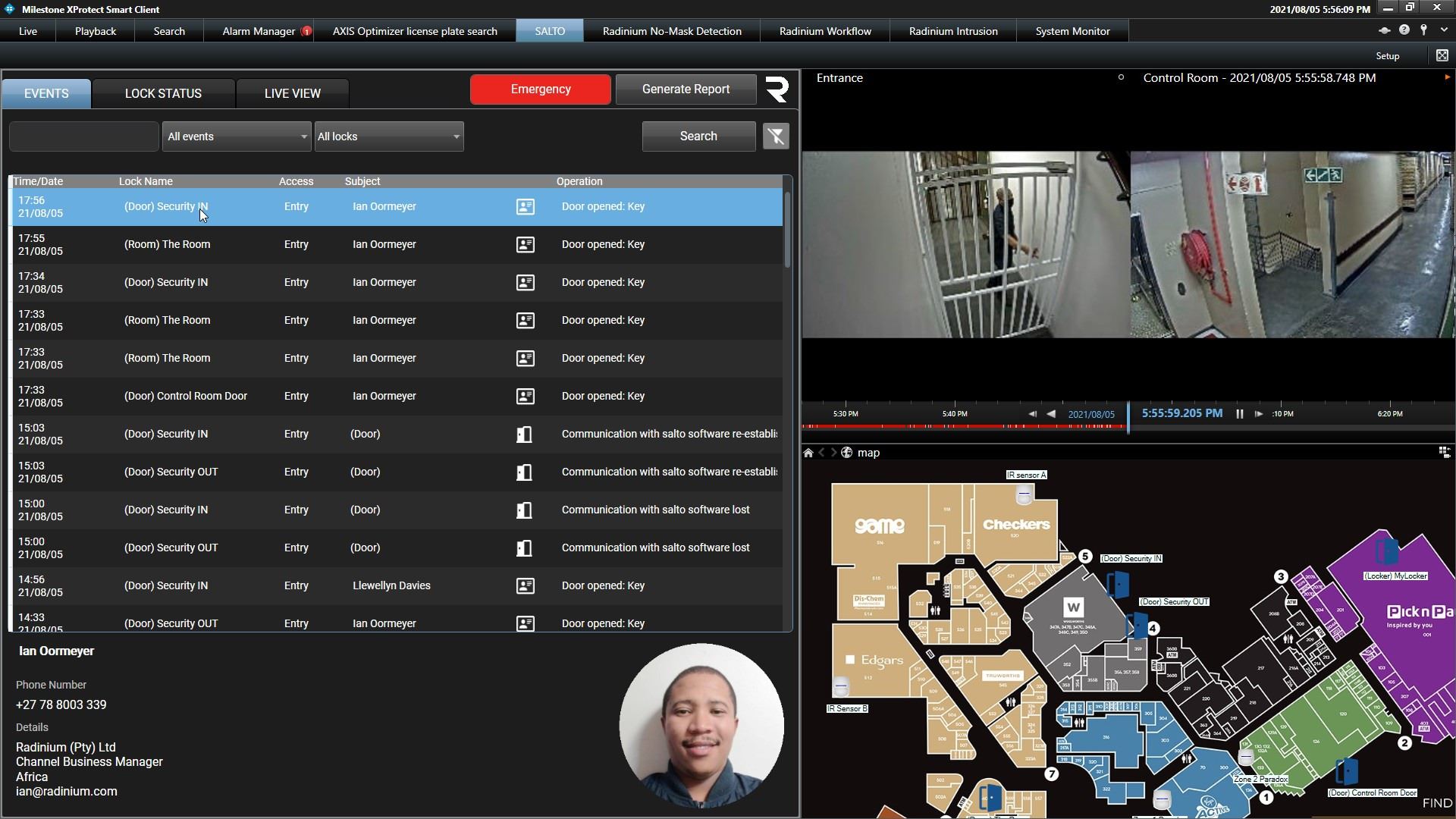Click the Search button in events panel
1456x819 pixels.
698,136
